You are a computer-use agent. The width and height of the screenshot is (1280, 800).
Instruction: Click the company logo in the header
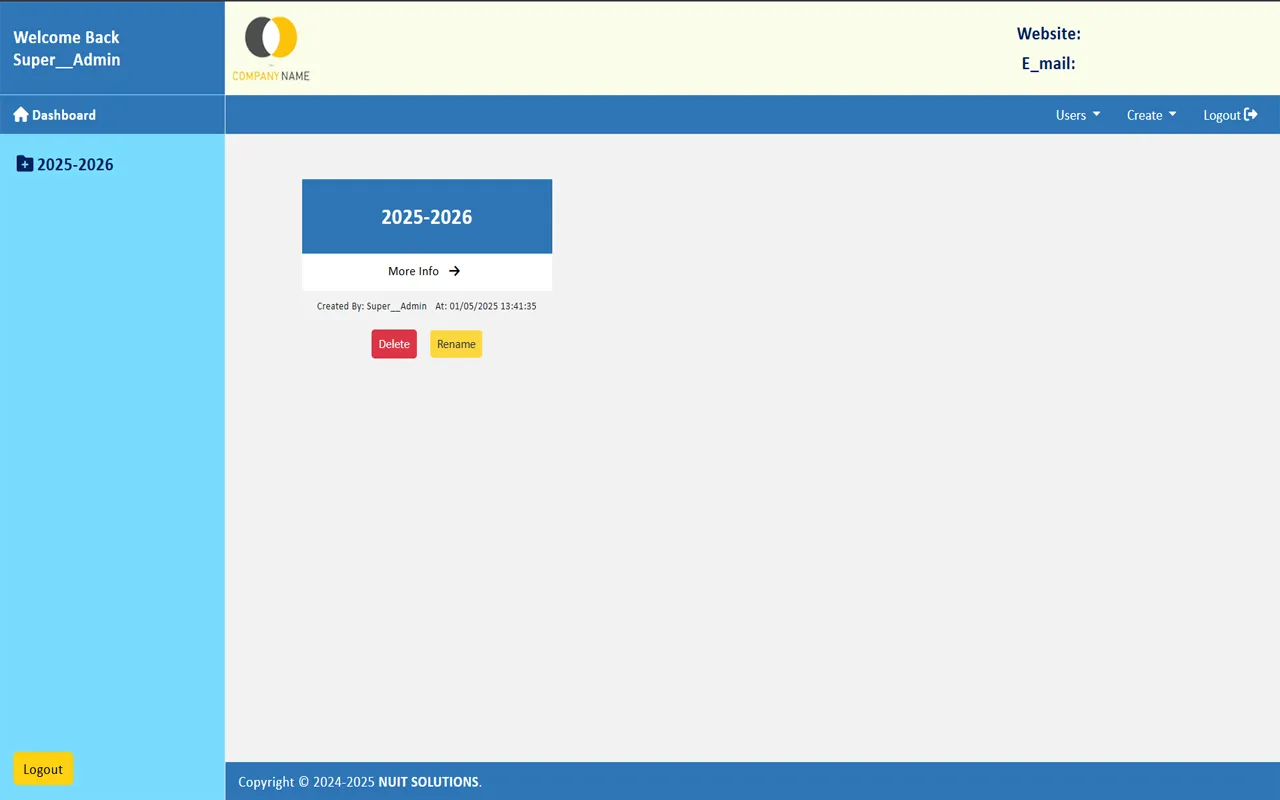pos(271,48)
